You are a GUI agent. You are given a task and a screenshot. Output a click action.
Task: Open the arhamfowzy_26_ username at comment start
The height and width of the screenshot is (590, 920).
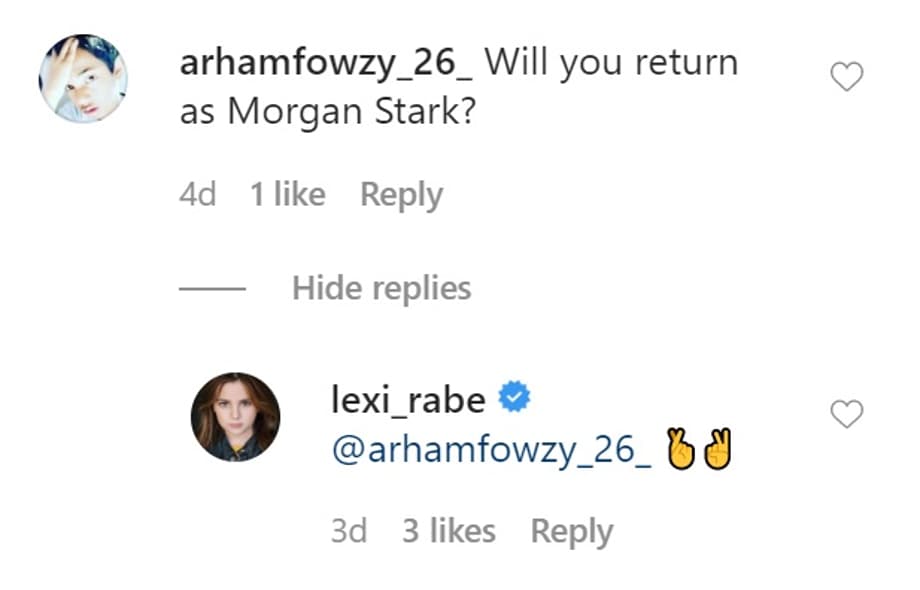(331, 64)
